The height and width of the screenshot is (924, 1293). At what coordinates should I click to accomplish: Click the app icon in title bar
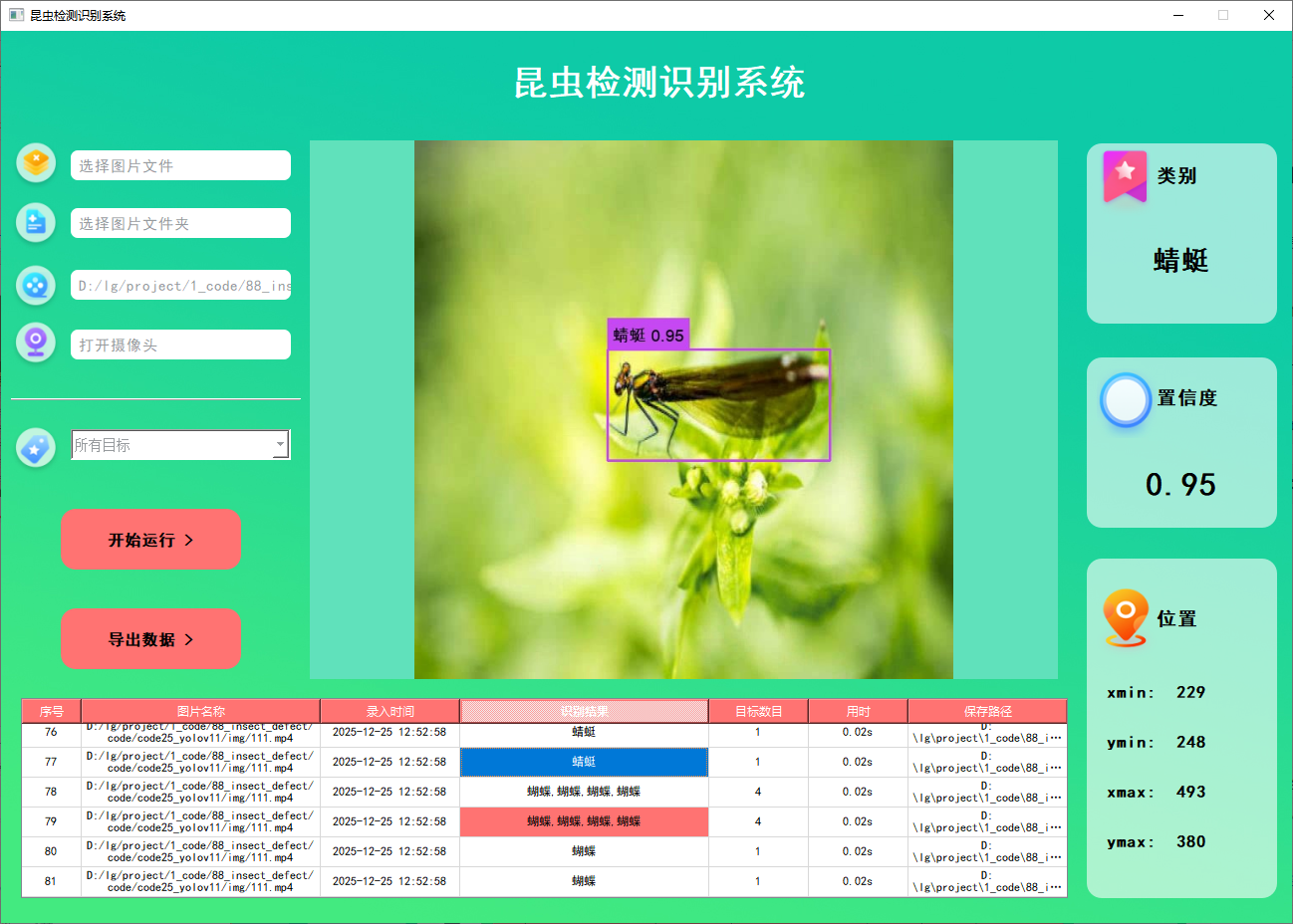pyautogui.click(x=16, y=15)
